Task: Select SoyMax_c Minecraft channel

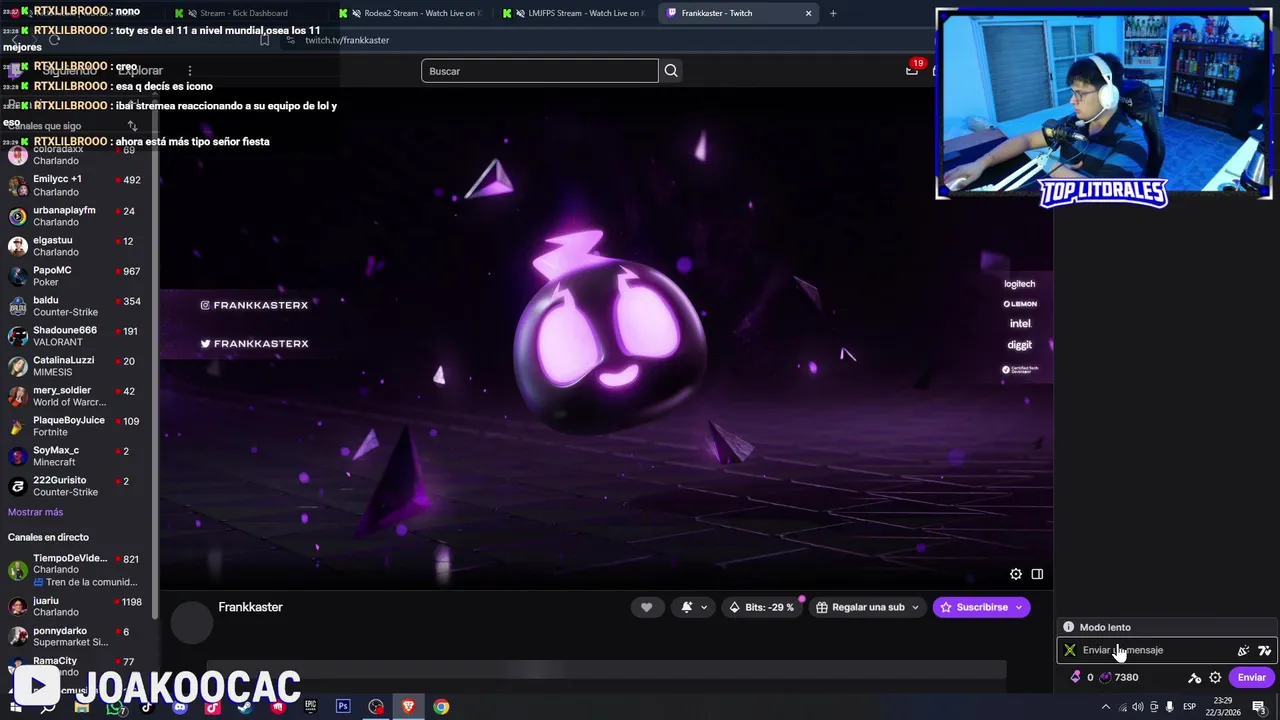Action: (x=78, y=456)
